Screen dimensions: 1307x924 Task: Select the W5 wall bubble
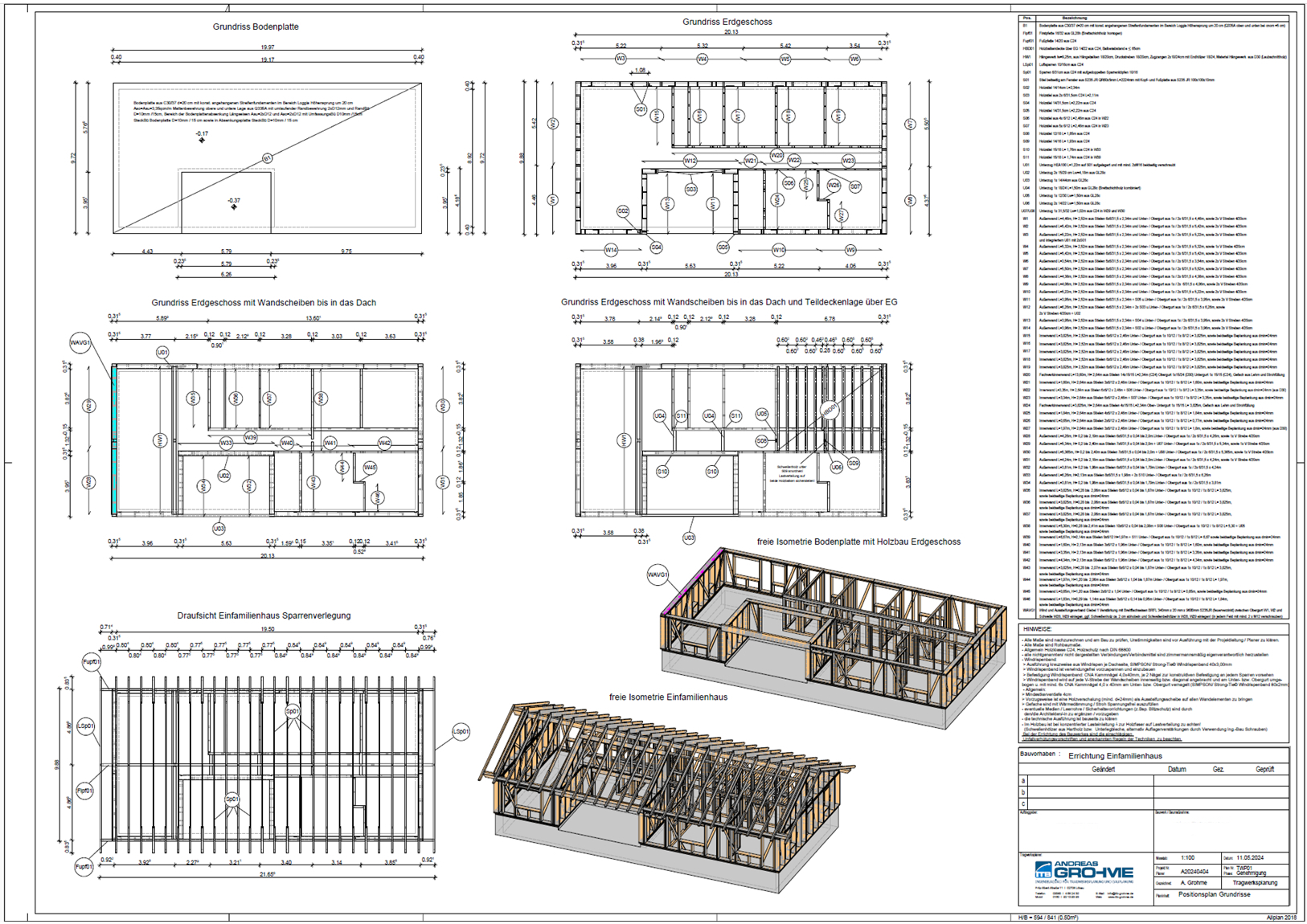[x=785, y=59]
